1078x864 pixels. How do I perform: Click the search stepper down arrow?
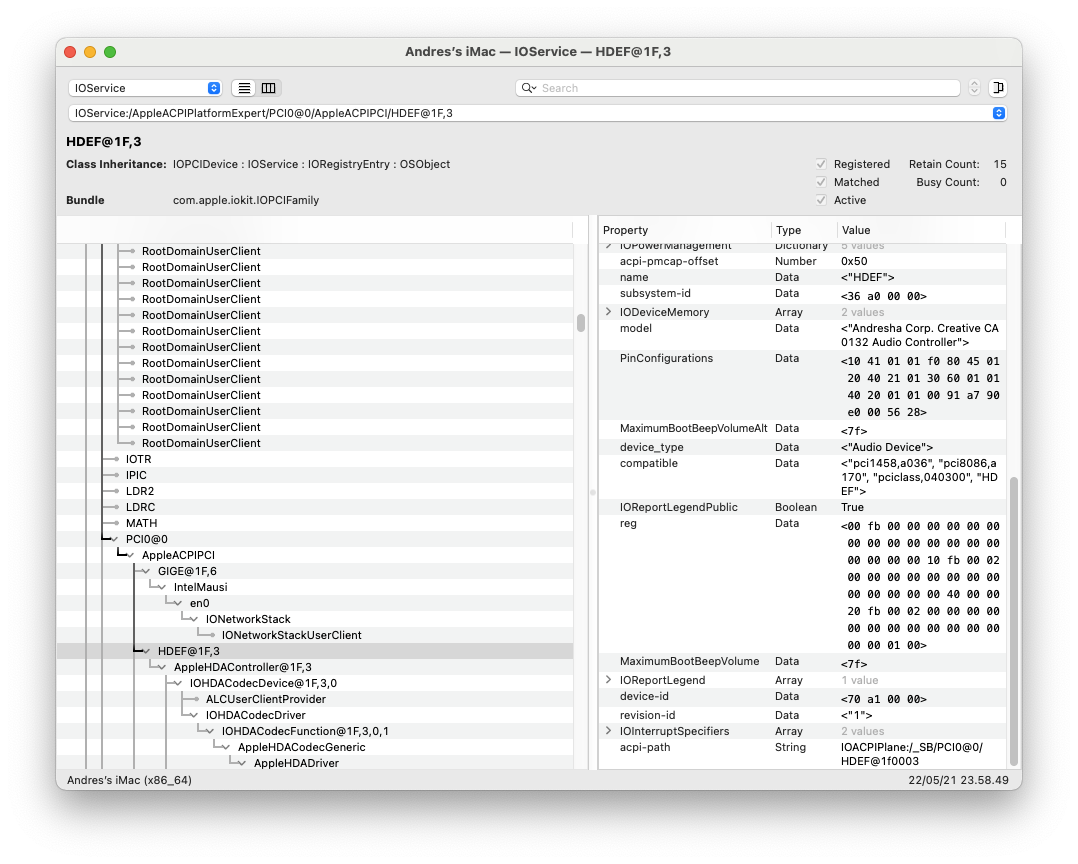coord(973,92)
